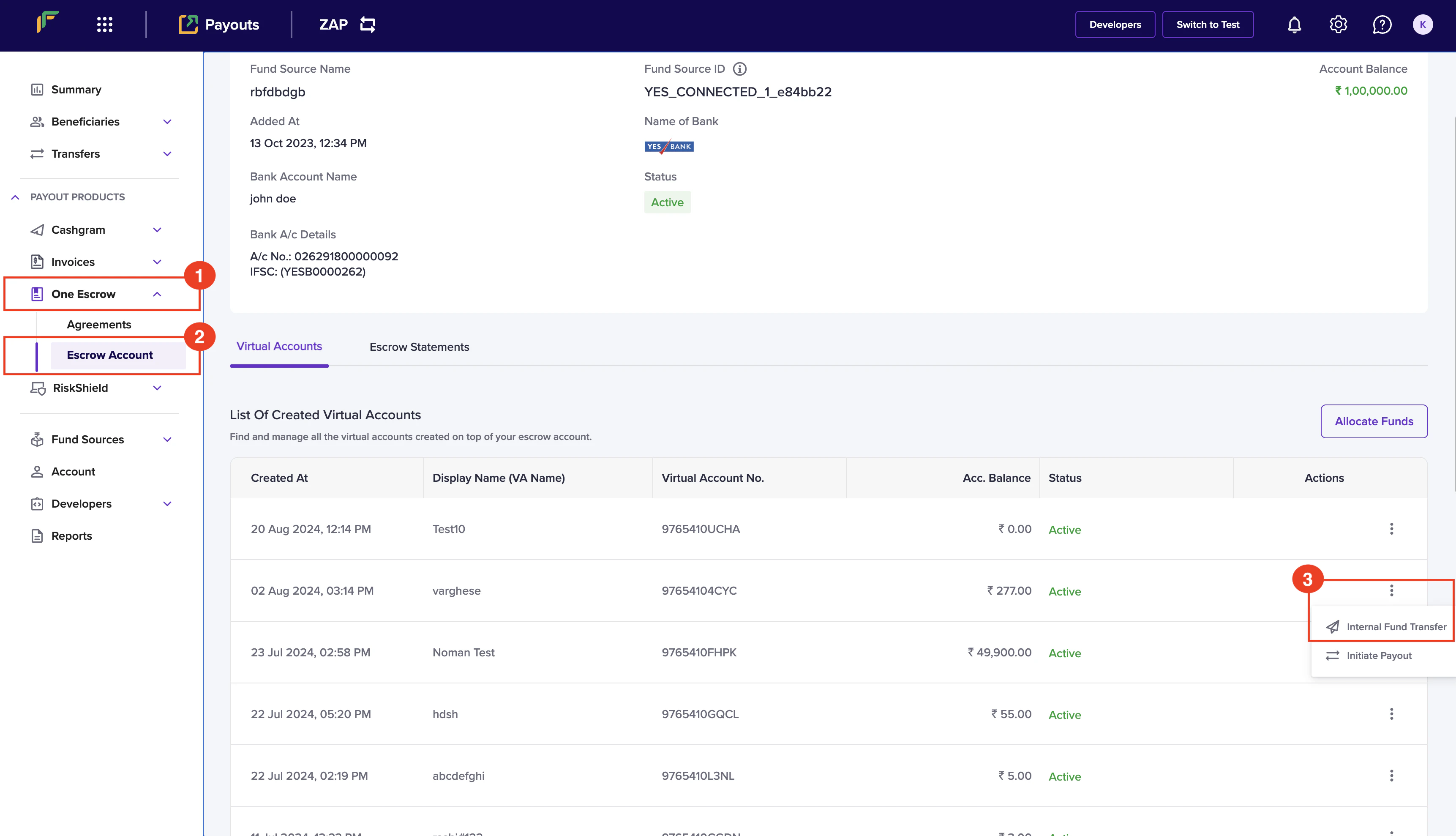
Task: Open settings gear in top bar
Action: pyautogui.click(x=1338, y=25)
